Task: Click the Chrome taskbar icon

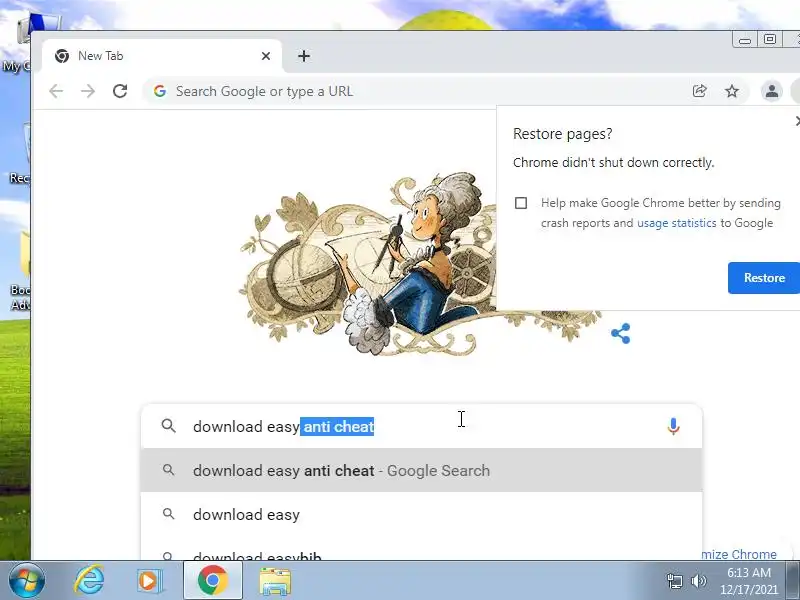Action: [213, 581]
